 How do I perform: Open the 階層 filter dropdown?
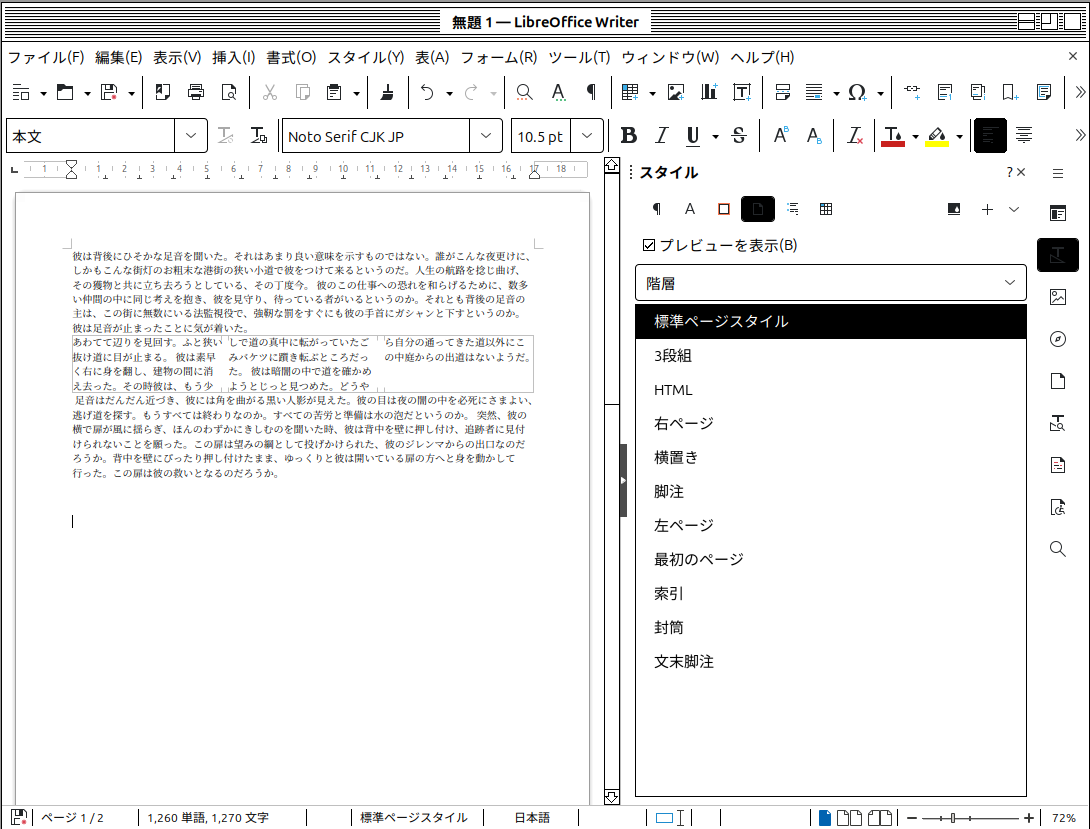pos(831,283)
